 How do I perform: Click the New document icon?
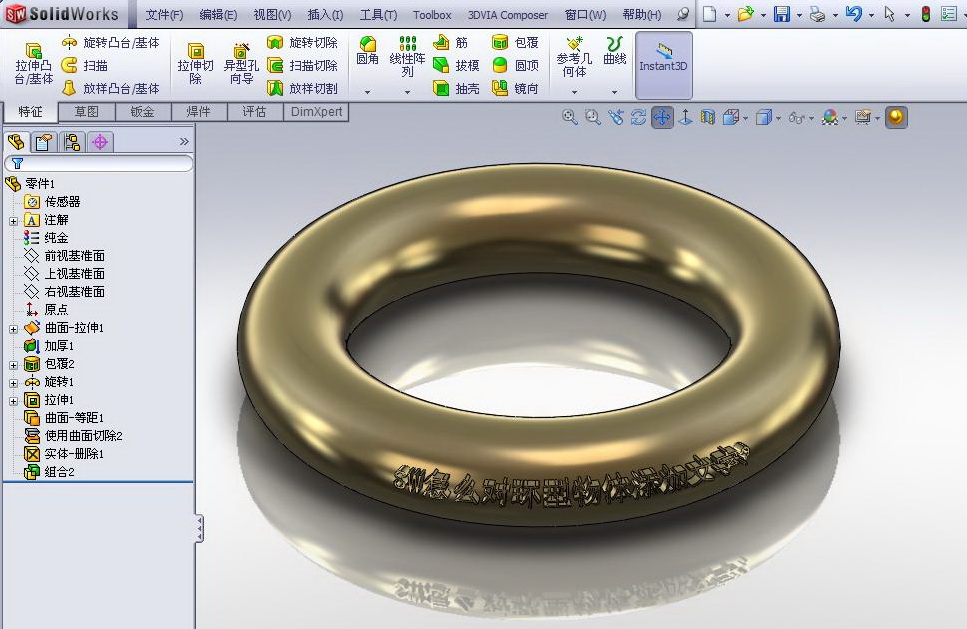tap(710, 14)
